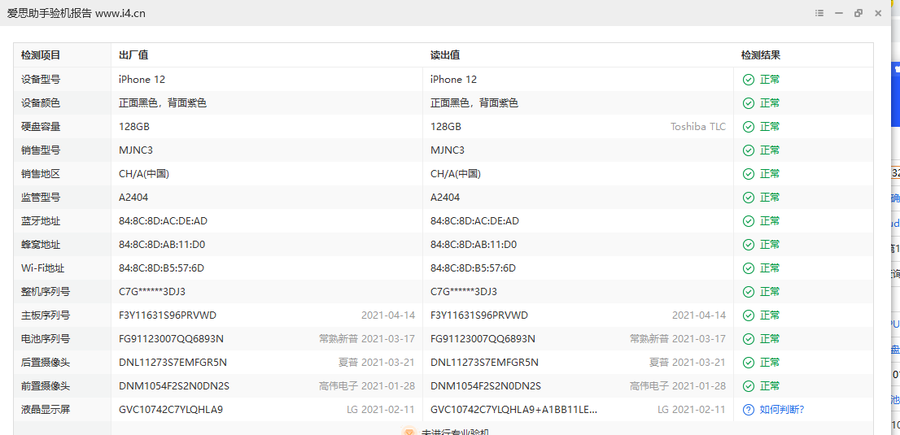Open the 如何判断? help link
This screenshot has width=900, height=435.
coord(782,409)
